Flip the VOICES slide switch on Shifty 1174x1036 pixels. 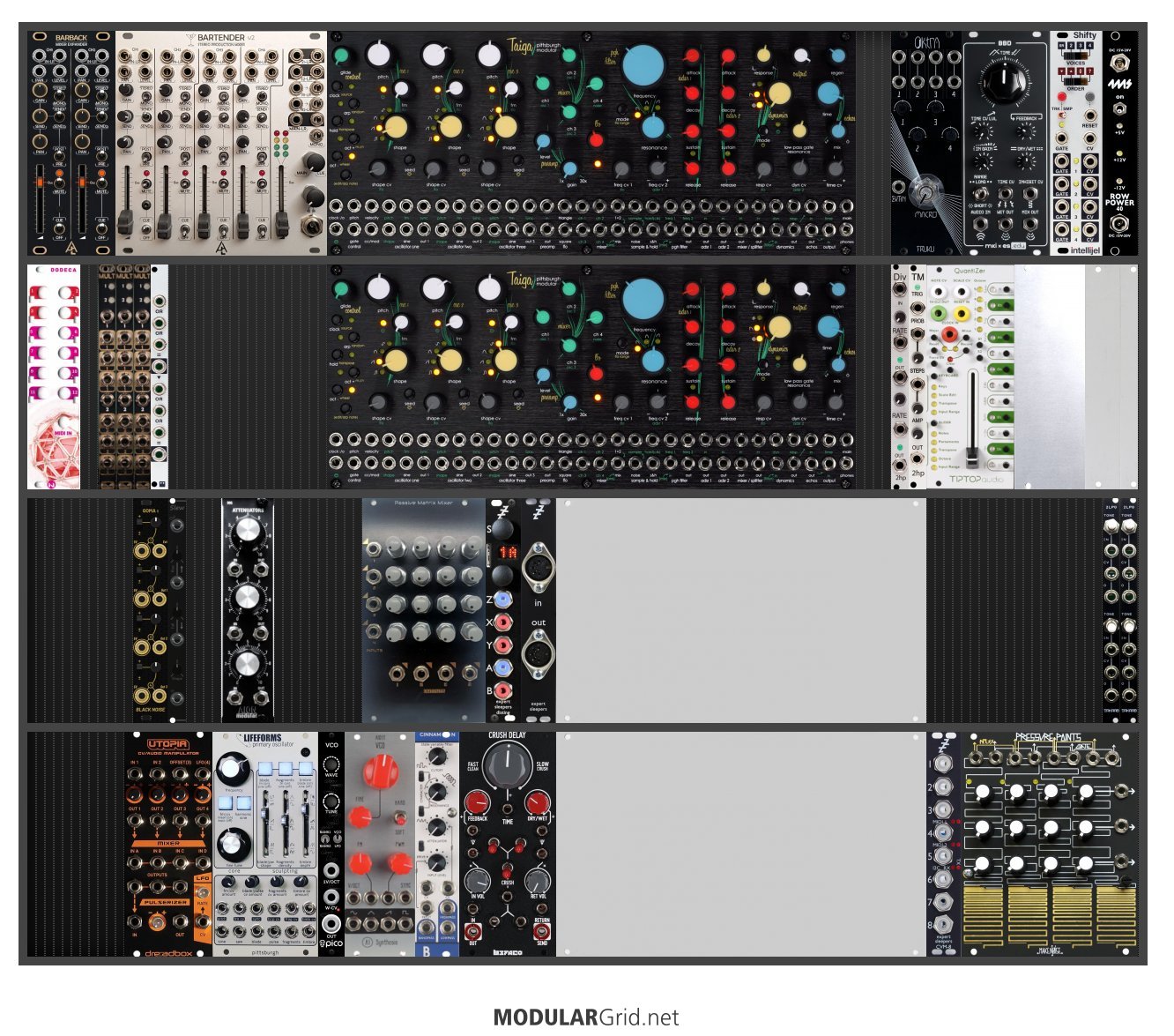(x=1077, y=56)
